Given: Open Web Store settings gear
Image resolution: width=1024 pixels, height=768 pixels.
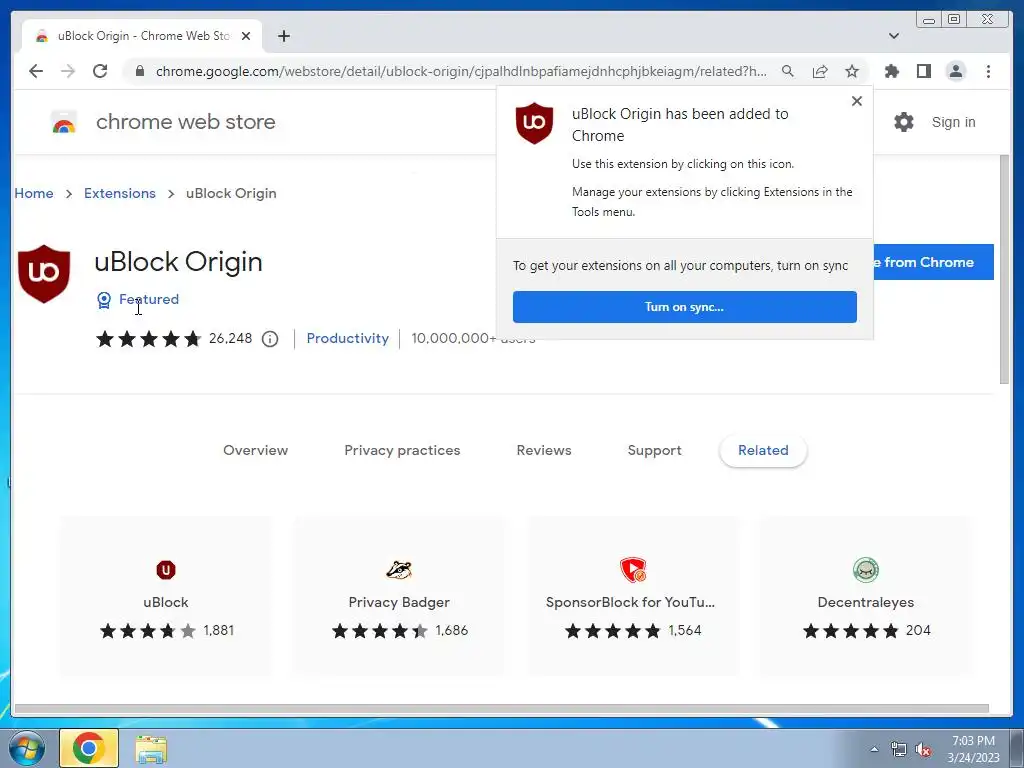Looking at the screenshot, I should [904, 122].
